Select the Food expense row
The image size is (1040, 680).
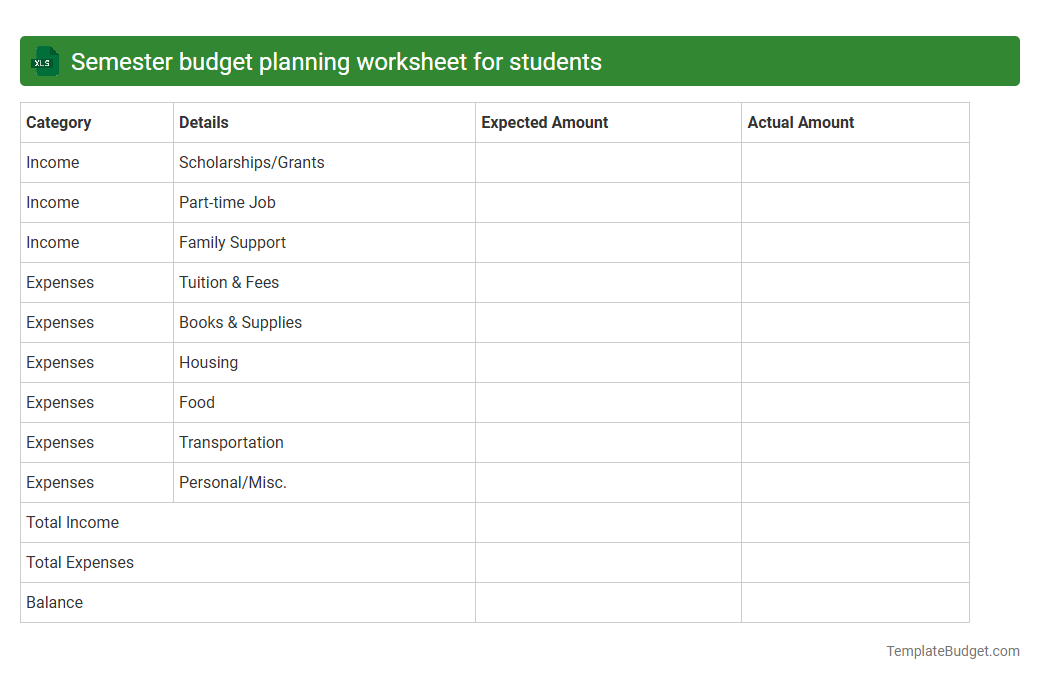click(x=196, y=402)
